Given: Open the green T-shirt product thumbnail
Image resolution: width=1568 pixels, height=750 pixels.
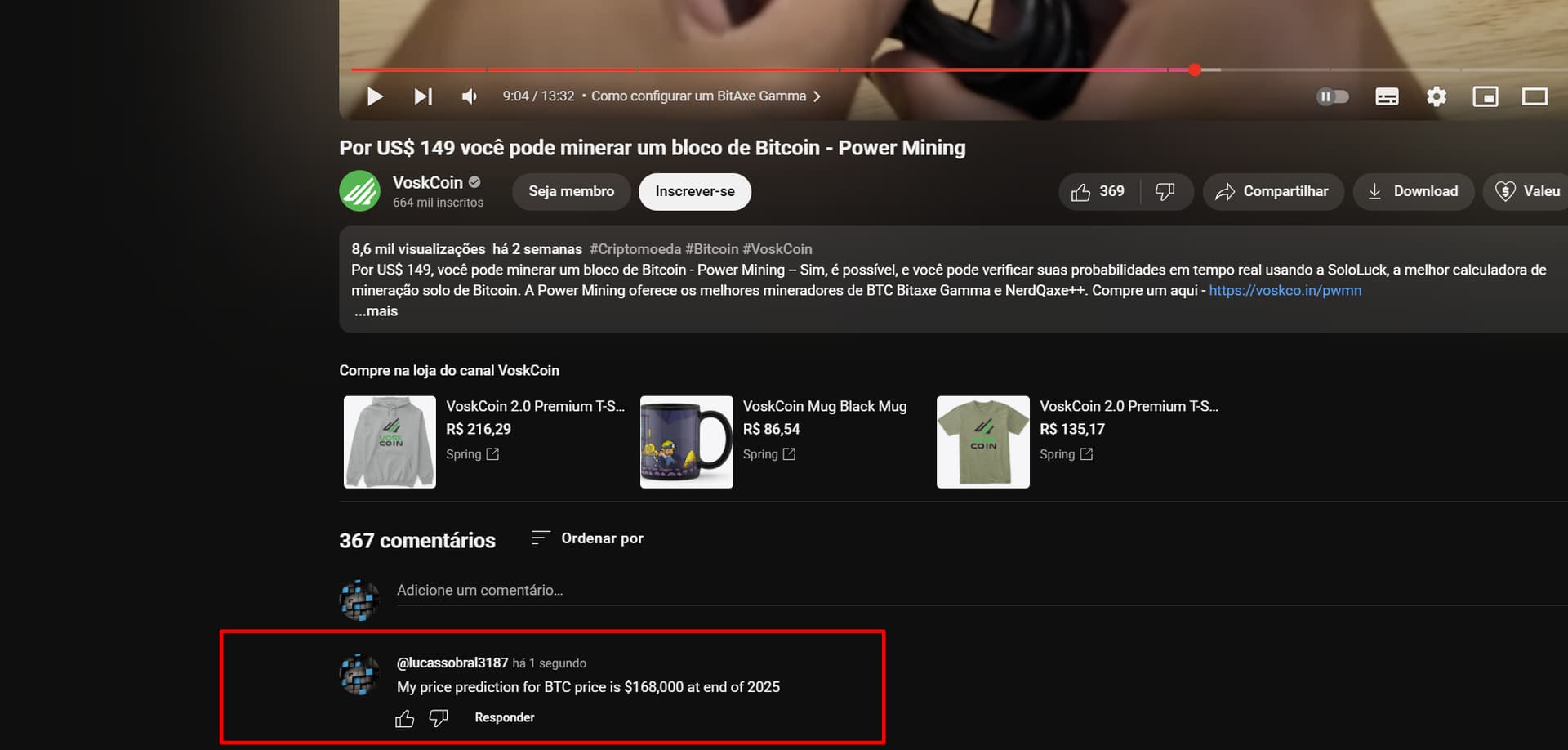Looking at the screenshot, I should pos(983,442).
